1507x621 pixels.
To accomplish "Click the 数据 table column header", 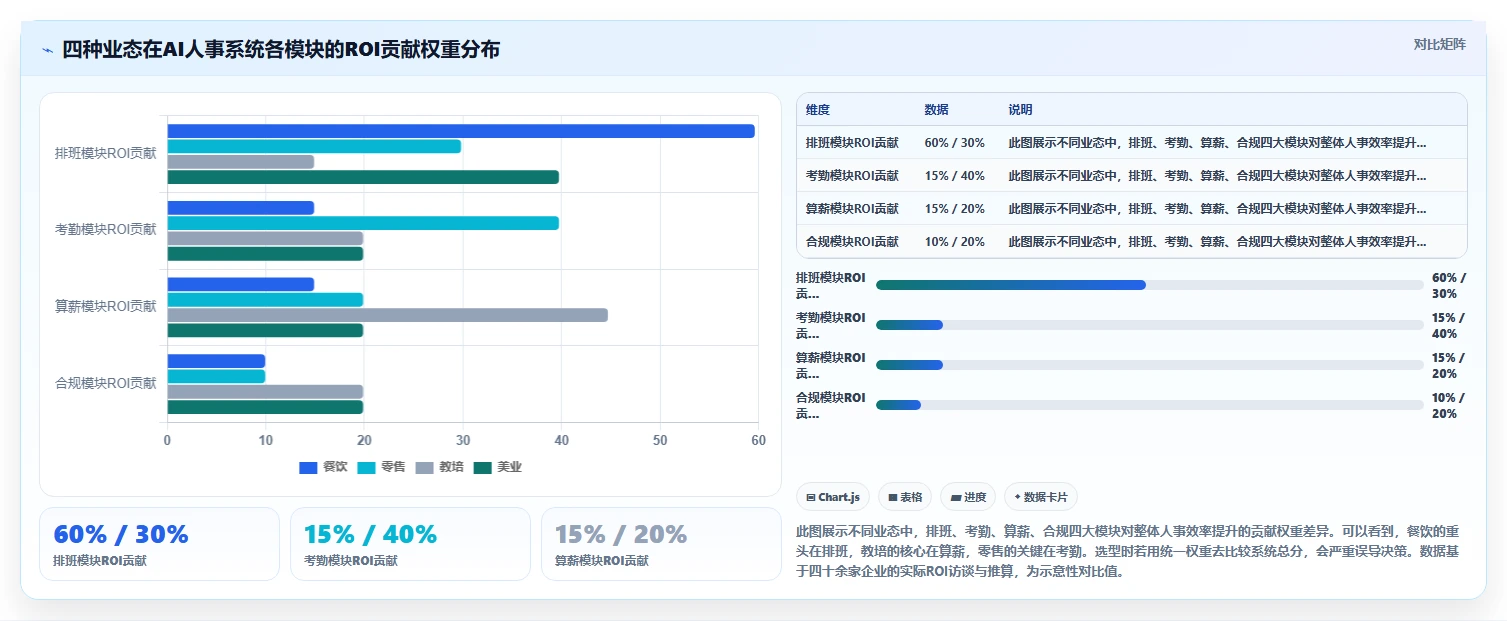I will 937,110.
